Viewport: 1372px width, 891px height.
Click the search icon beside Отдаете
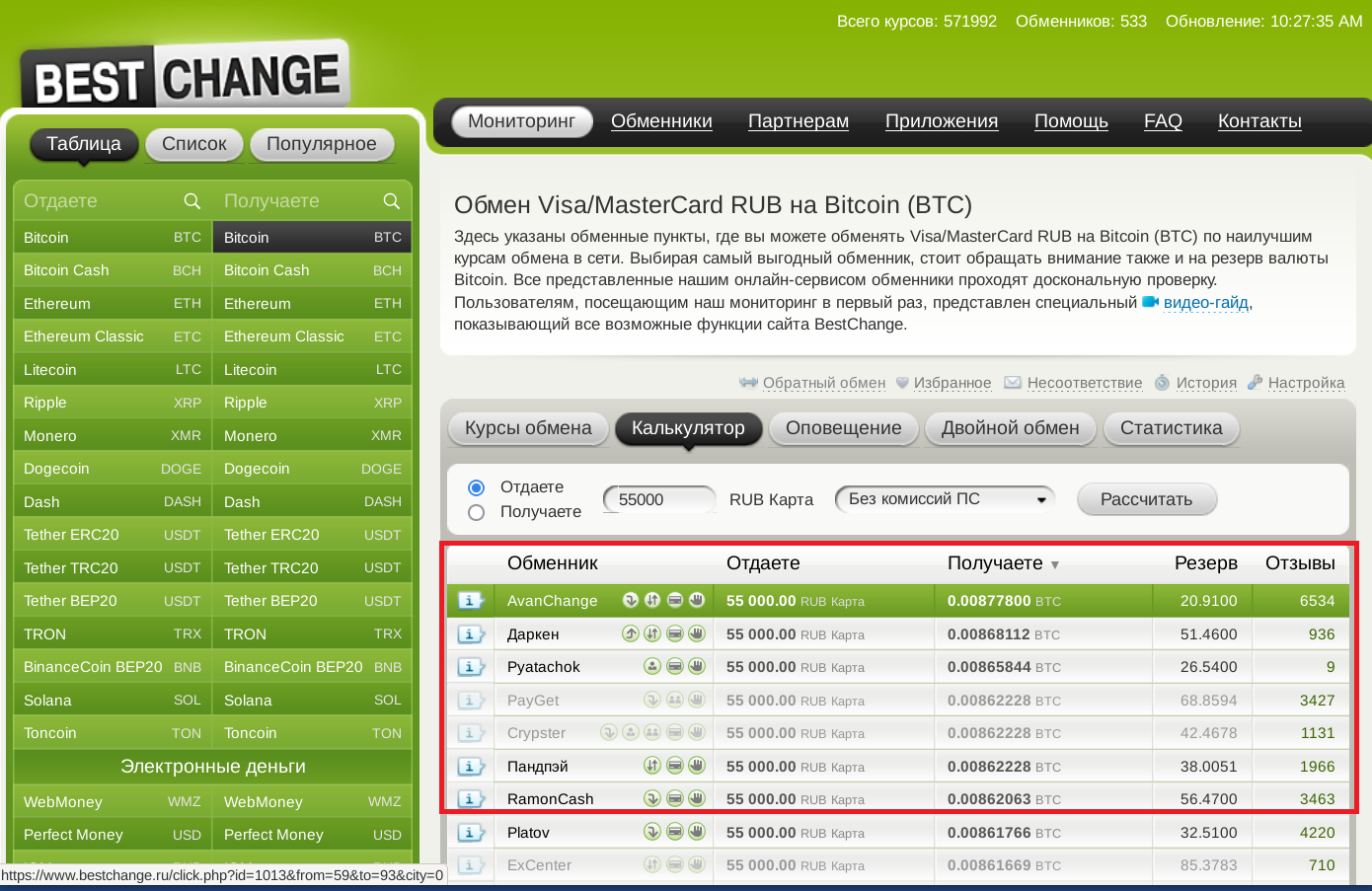pos(192,201)
